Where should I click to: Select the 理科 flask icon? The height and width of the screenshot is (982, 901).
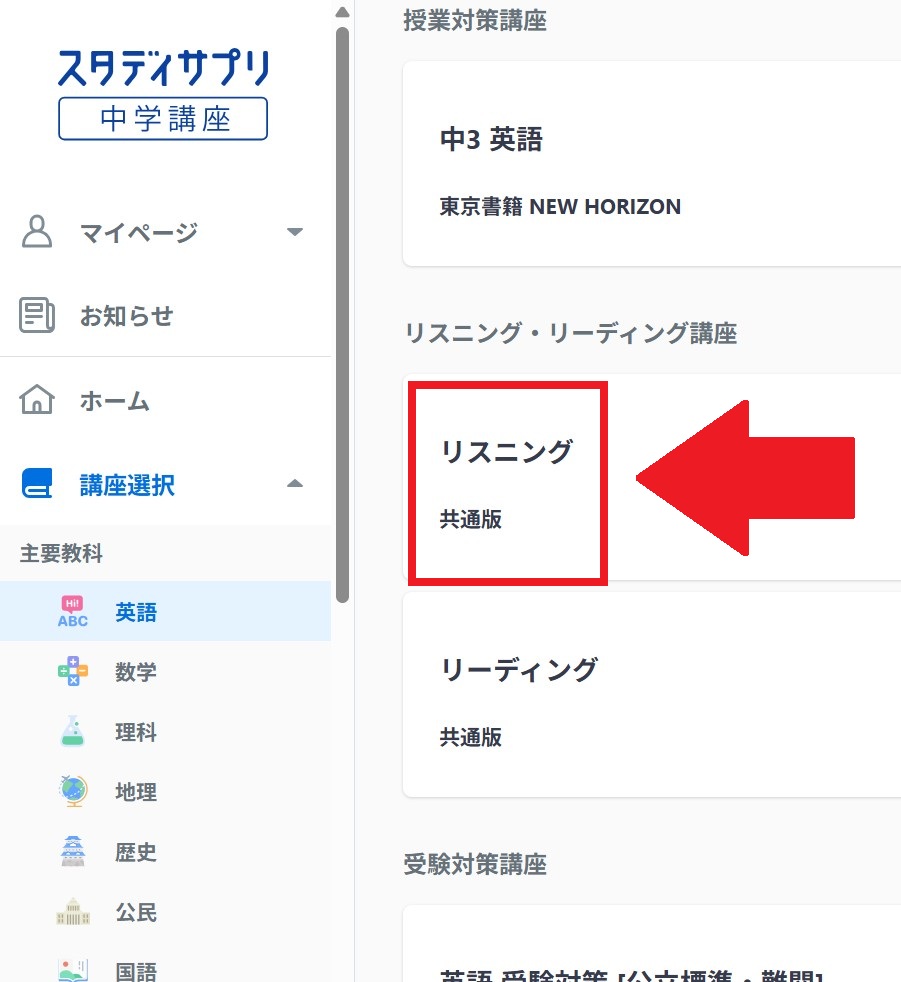[x=71, y=732]
